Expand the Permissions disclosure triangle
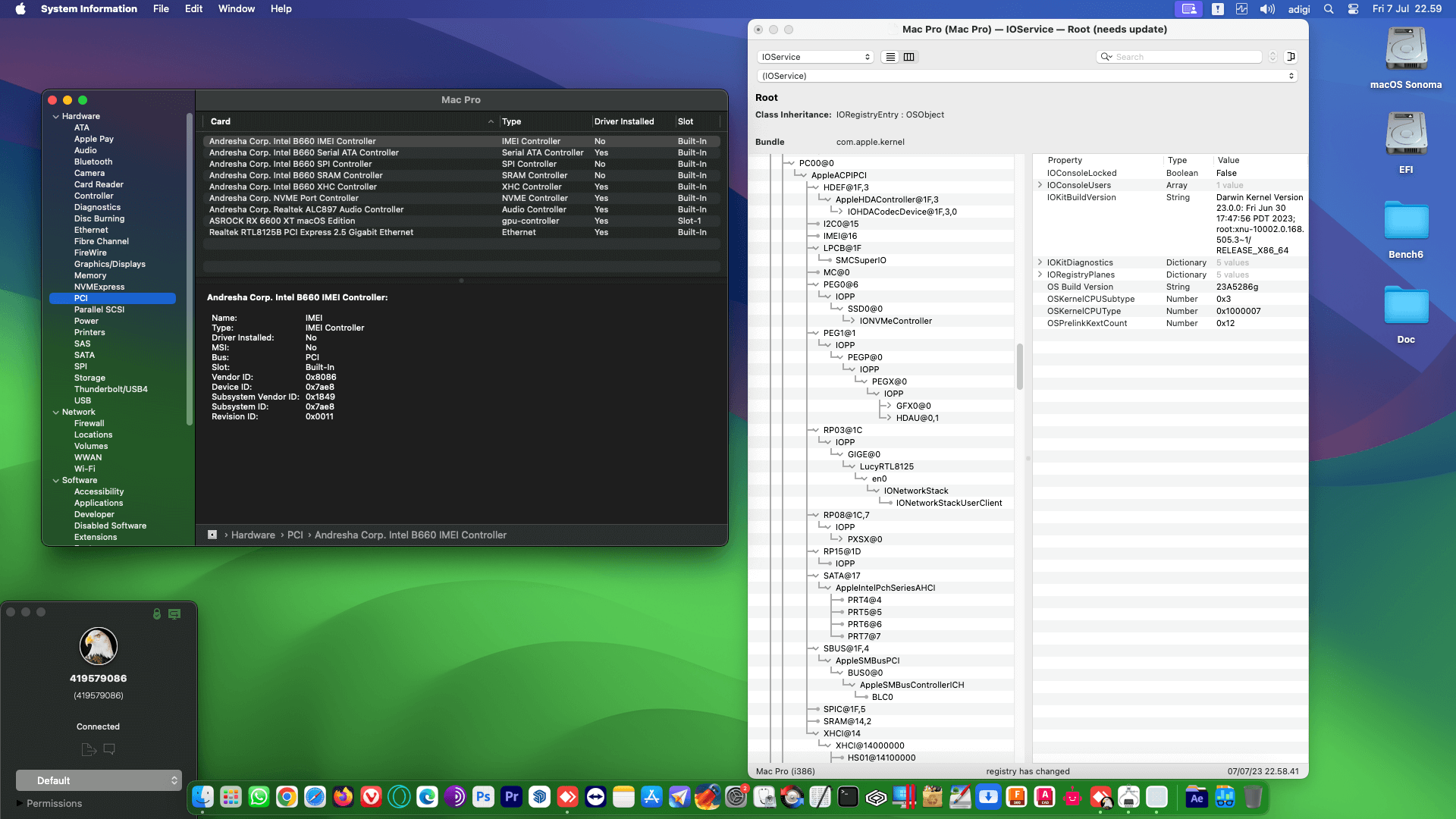 click(20, 803)
